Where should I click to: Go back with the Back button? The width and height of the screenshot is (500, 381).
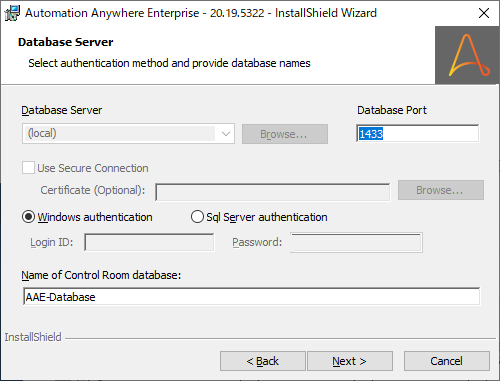[x=263, y=361]
